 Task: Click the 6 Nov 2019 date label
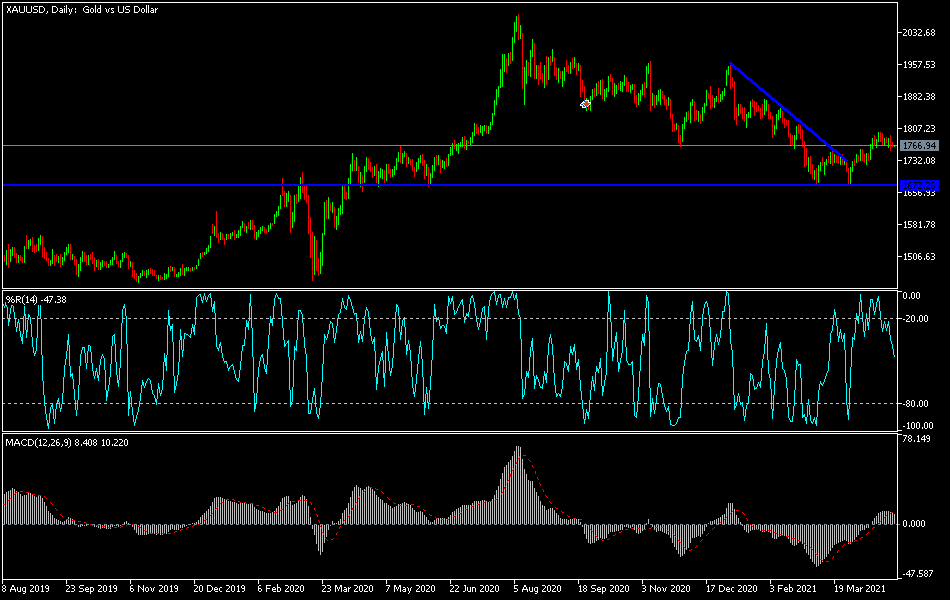(154, 588)
